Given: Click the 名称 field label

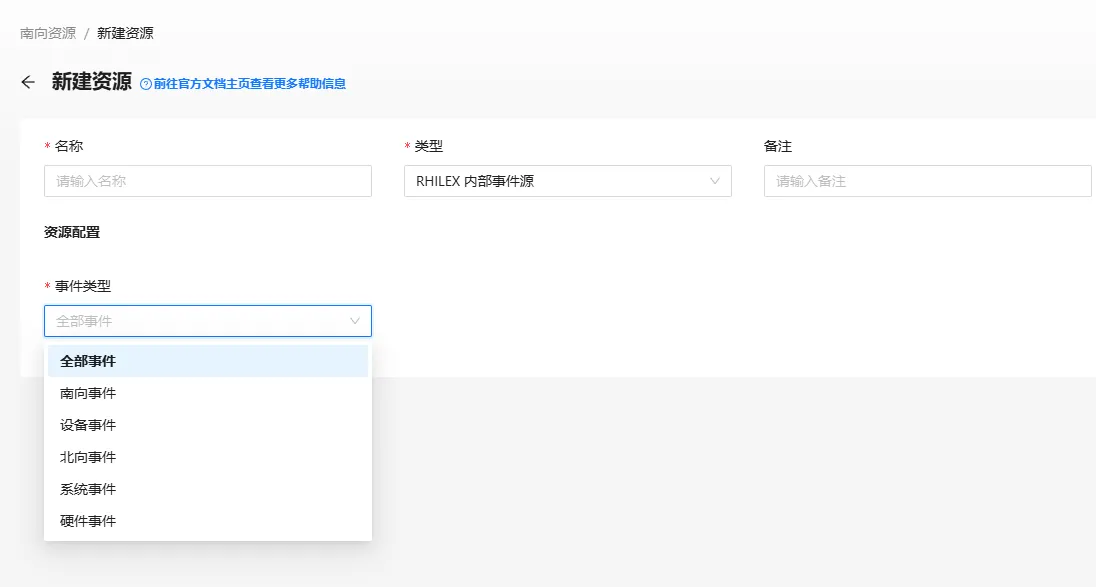Looking at the screenshot, I should [x=69, y=146].
